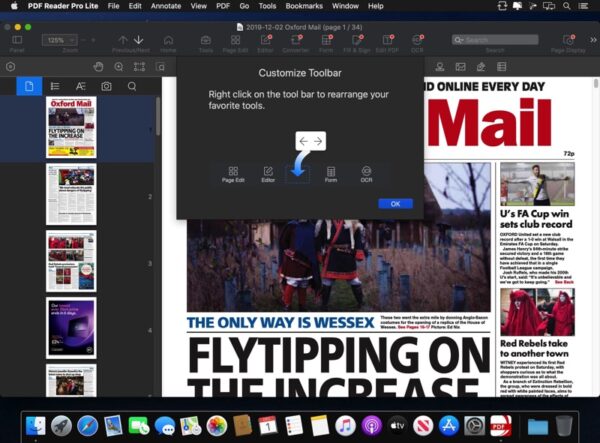Open System Preferences from the Dock

(474, 426)
